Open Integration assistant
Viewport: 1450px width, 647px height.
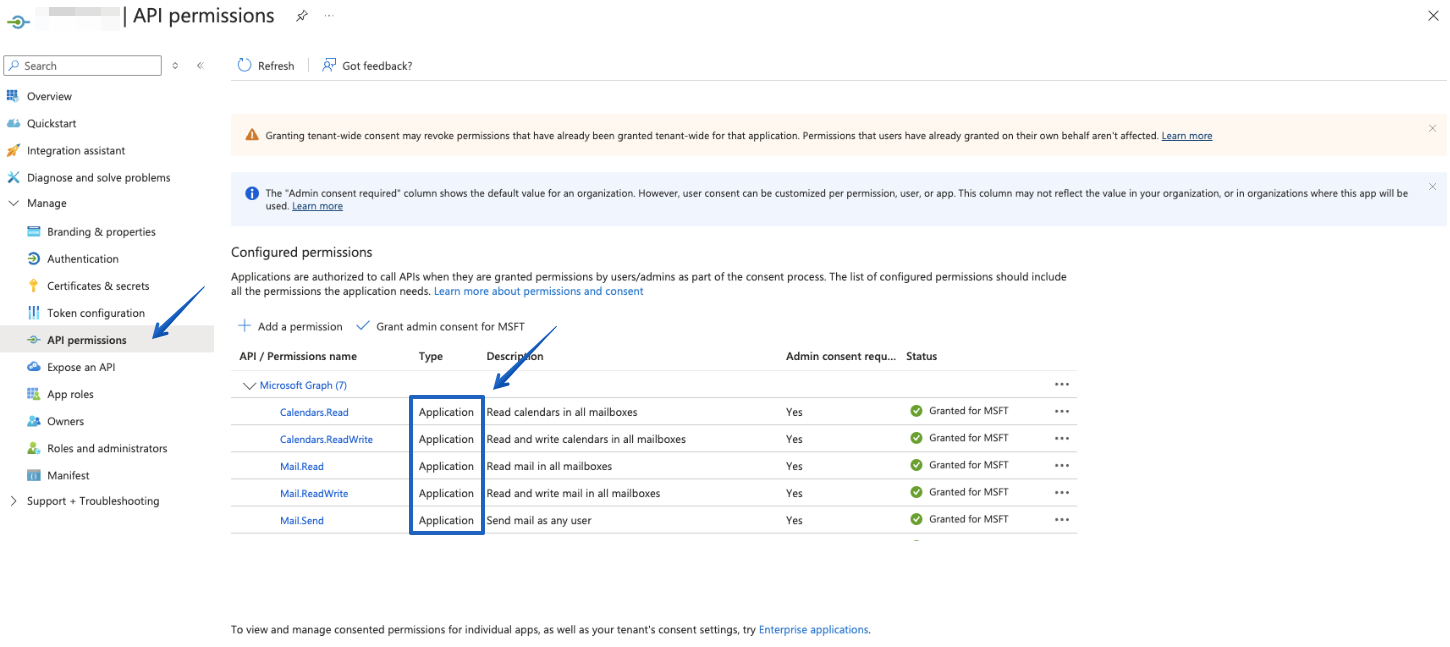pos(76,151)
